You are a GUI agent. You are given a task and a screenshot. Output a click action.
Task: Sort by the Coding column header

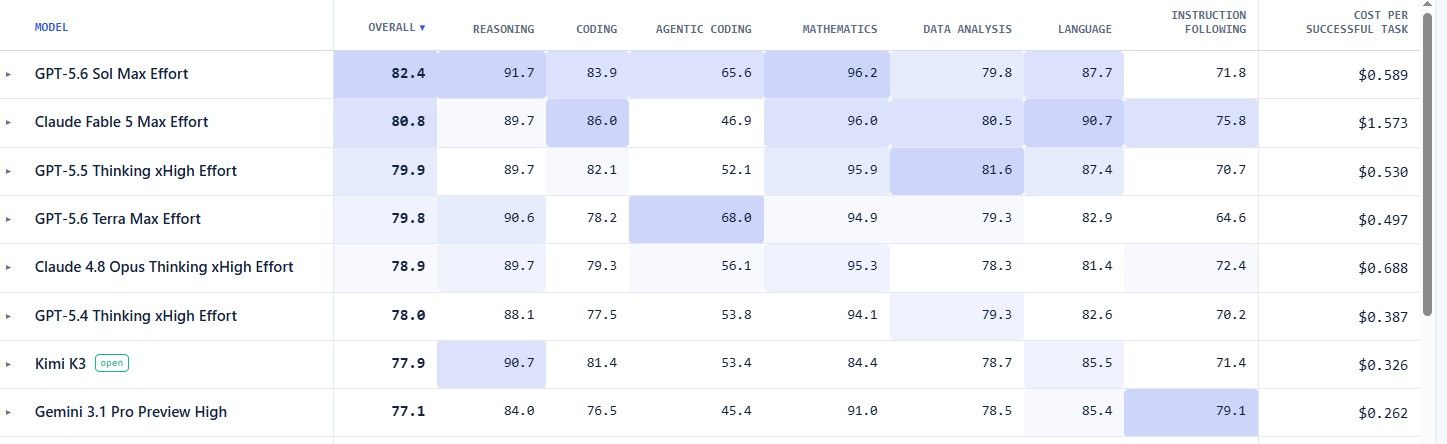(x=596, y=29)
